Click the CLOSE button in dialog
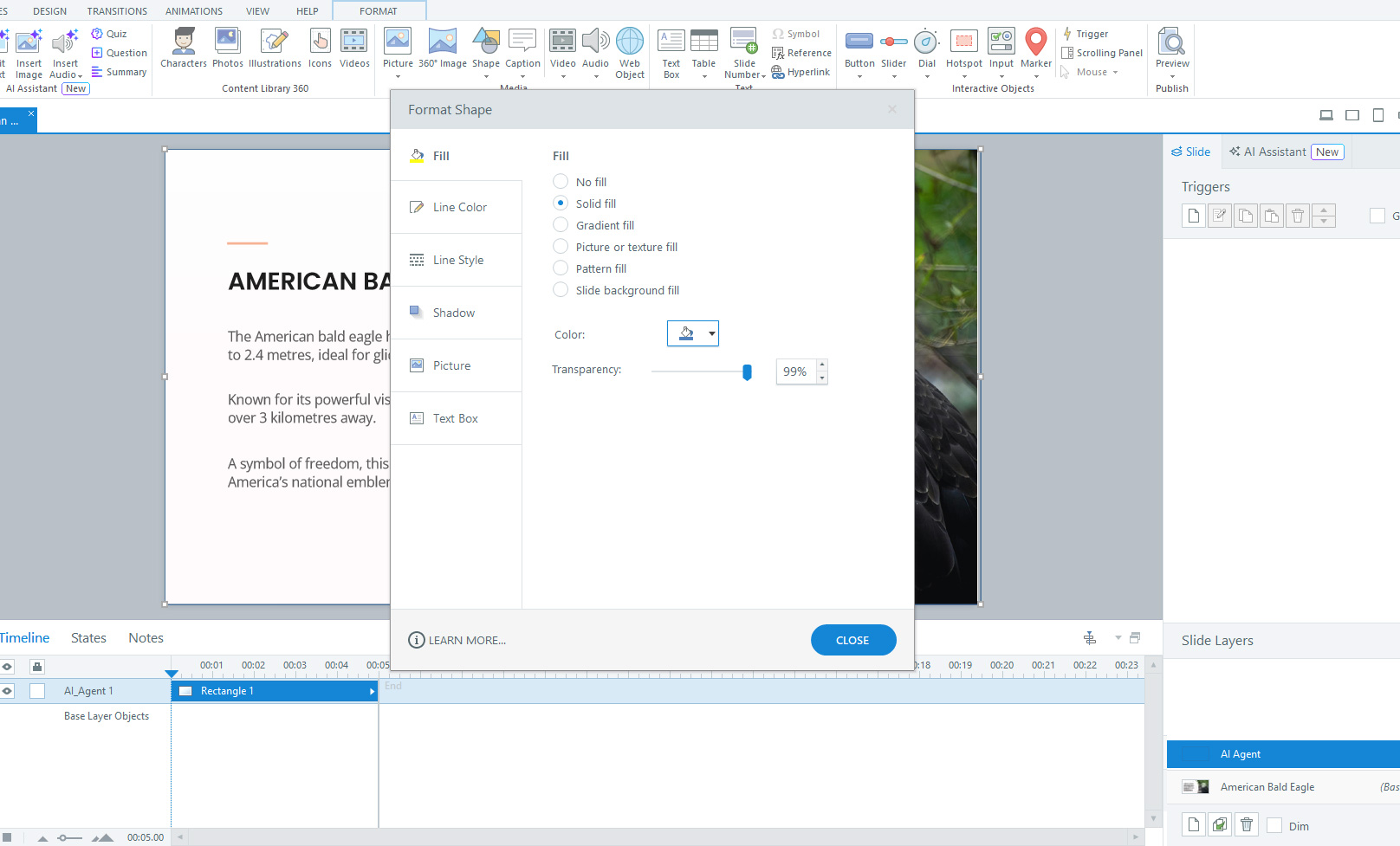Image resolution: width=1400 pixels, height=846 pixels. click(852, 640)
